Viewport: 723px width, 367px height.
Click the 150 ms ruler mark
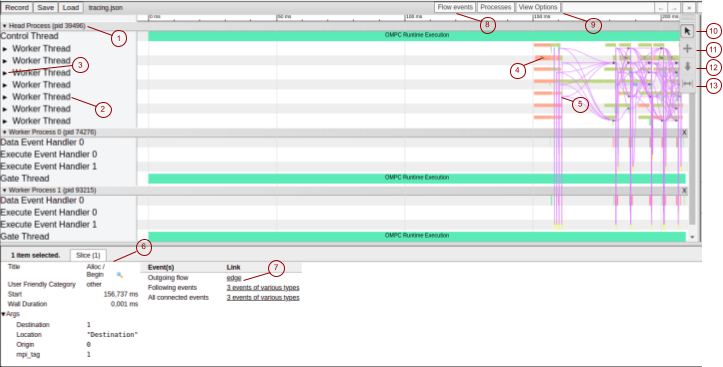(542, 17)
